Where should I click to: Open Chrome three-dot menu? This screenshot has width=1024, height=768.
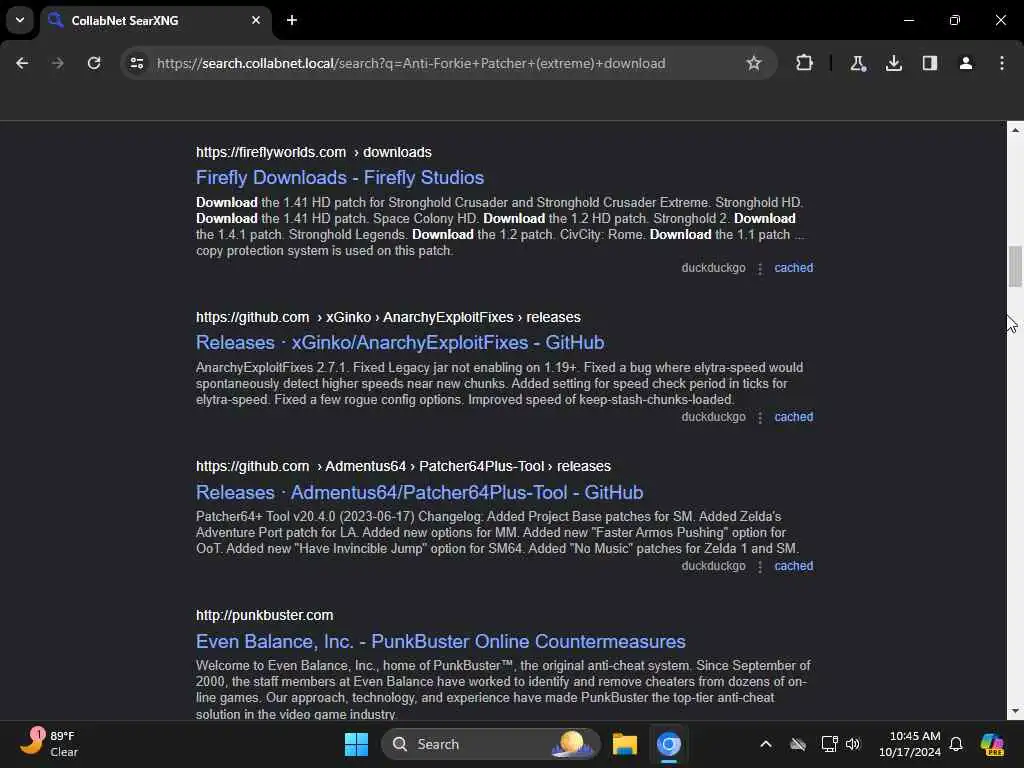[1002, 63]
